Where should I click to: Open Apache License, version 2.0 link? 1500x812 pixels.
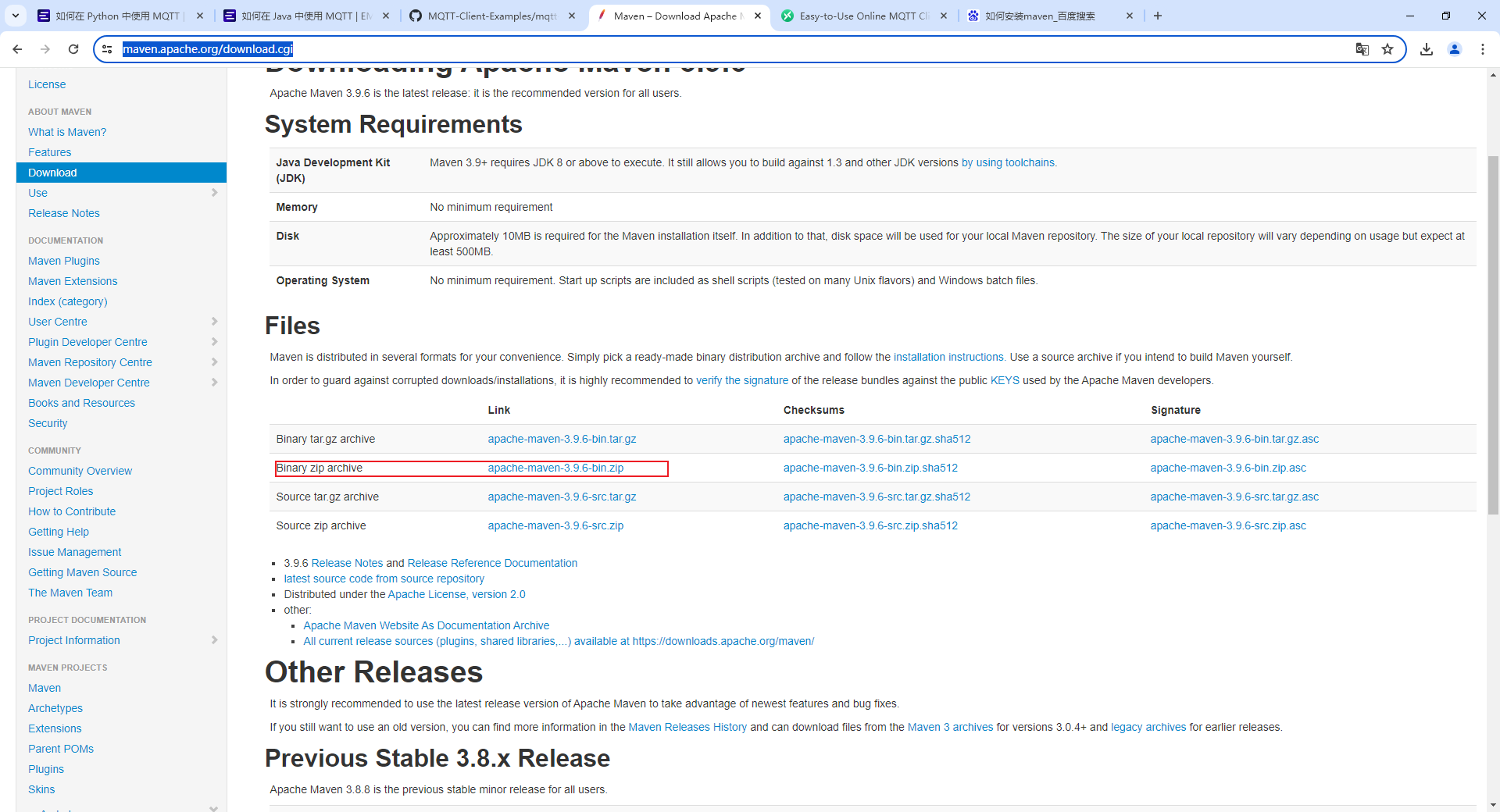coord(456,594)
